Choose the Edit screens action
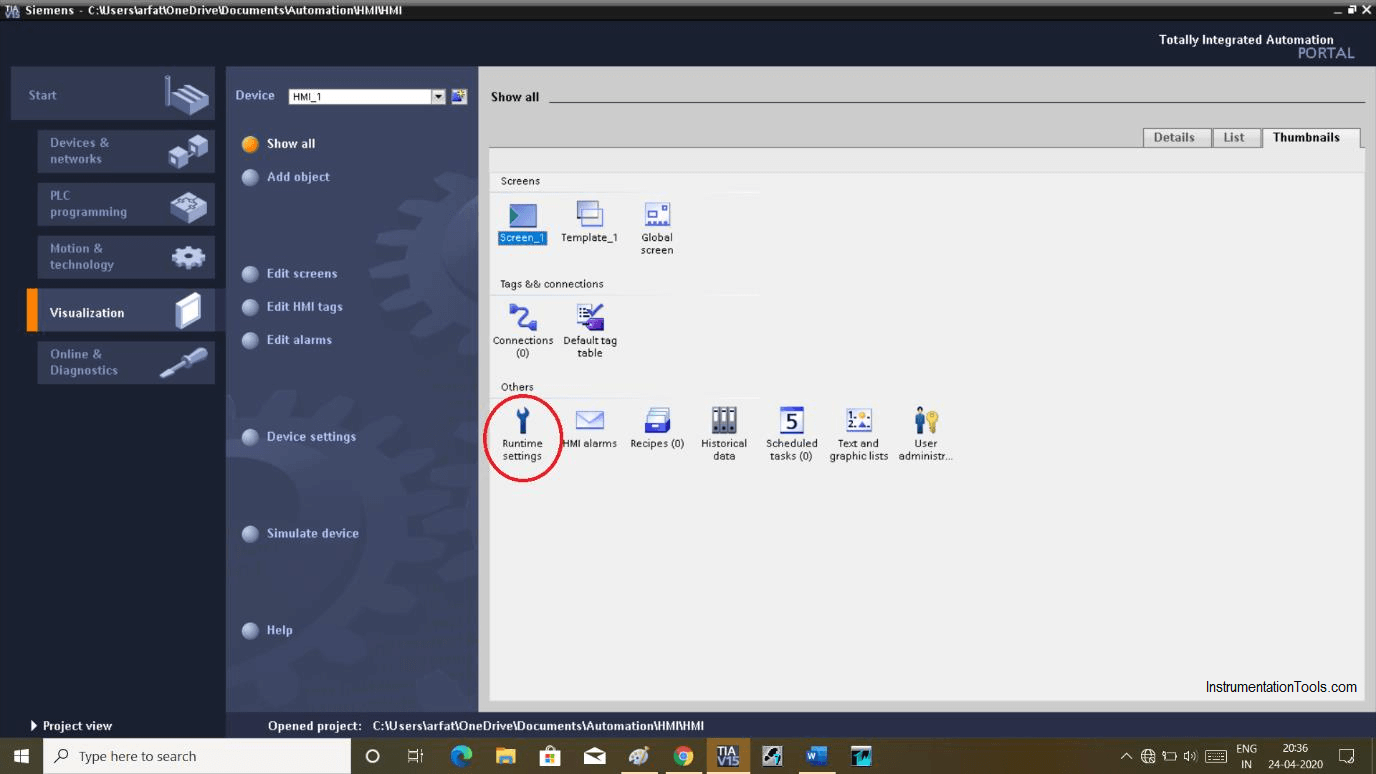 [x=290, y=274]
